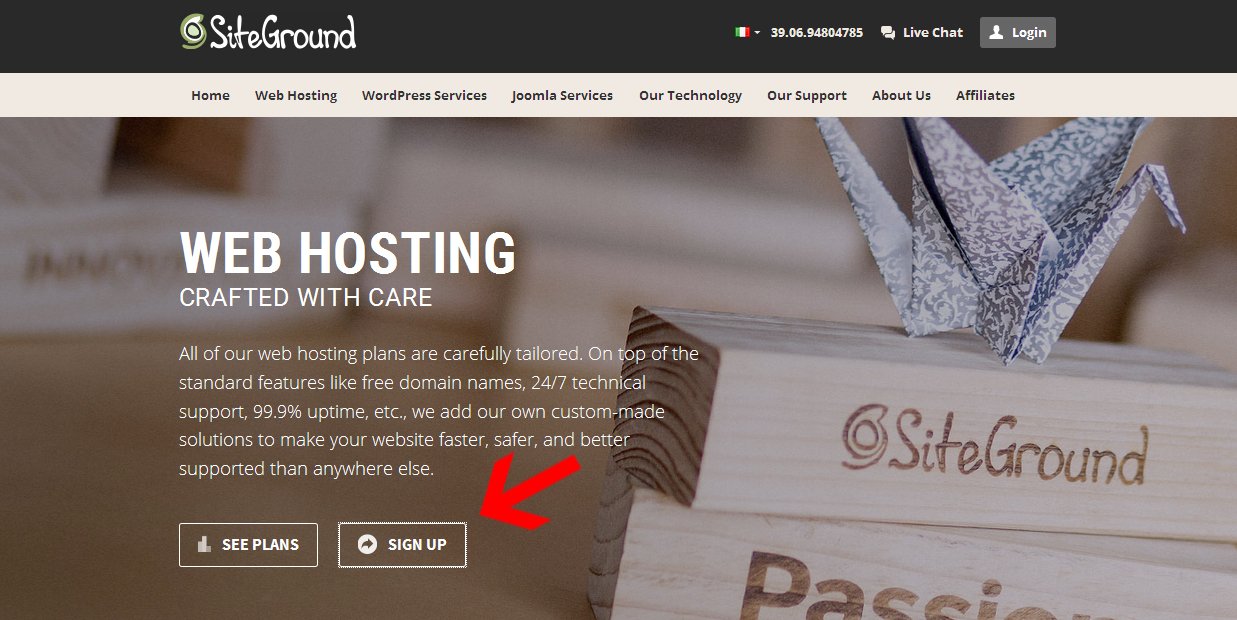
Task: Click the SiteGround wordmark text in header
Action: pos(282,32)
